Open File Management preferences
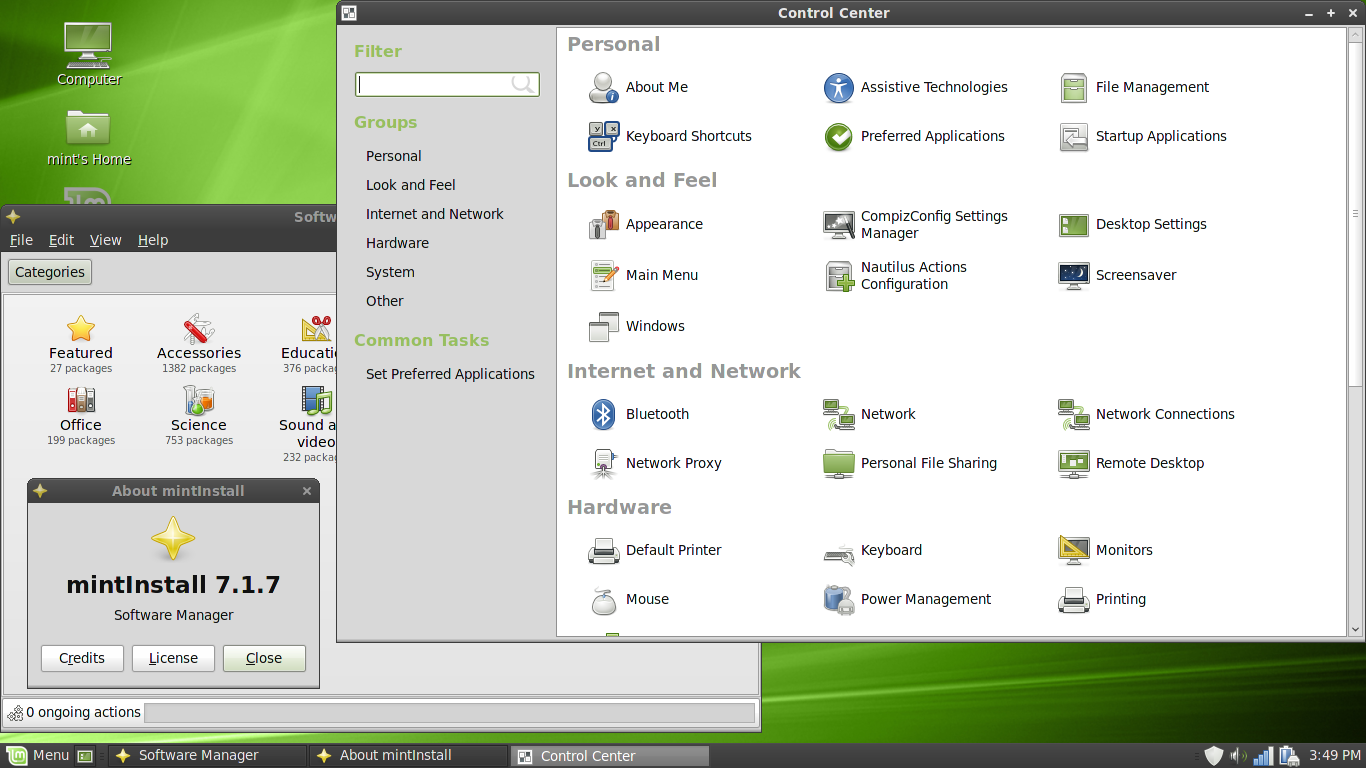1366x768 pixels. point(1134,87)
